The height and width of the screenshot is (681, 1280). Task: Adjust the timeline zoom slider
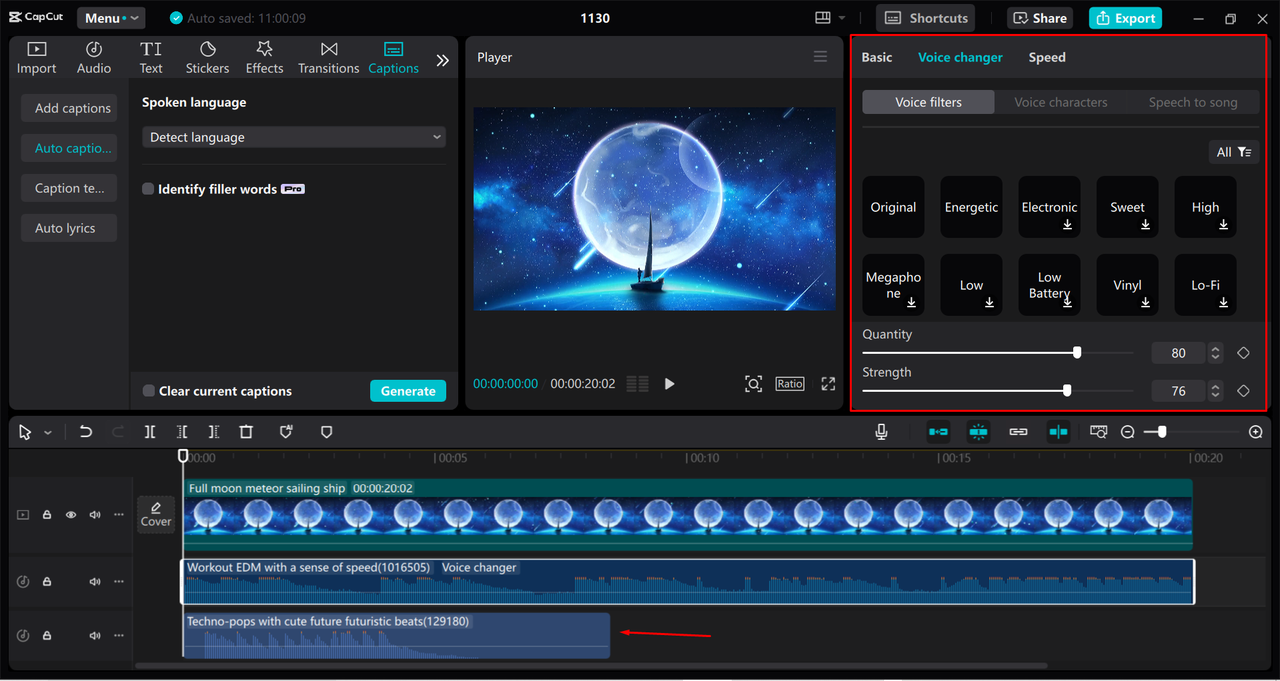[x=1161, y=432]
